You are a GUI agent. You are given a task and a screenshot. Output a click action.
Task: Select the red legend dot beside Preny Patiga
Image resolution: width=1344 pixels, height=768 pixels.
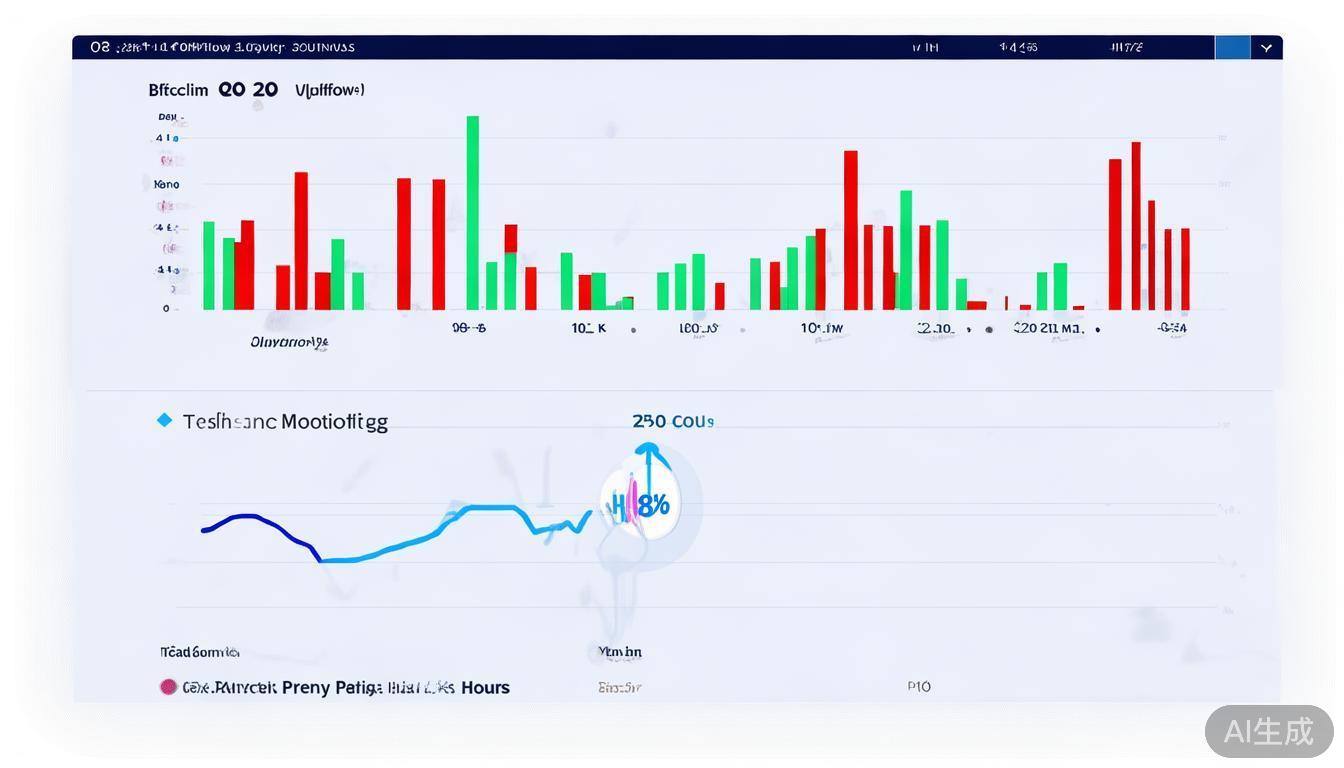(x=167, y=687)
